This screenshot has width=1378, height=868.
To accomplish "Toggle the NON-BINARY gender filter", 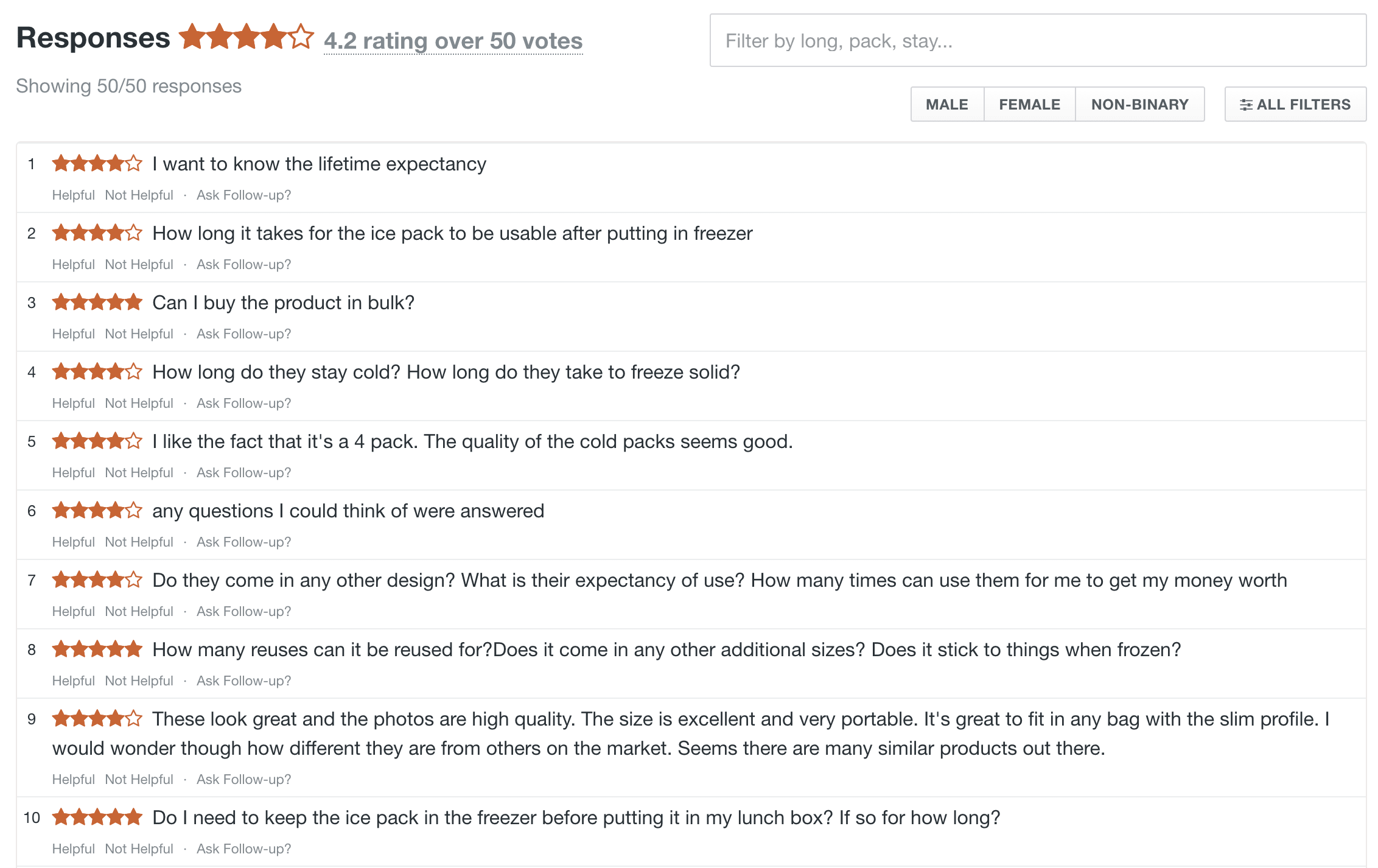I will pyautogui.click(x=1140, y=104).
